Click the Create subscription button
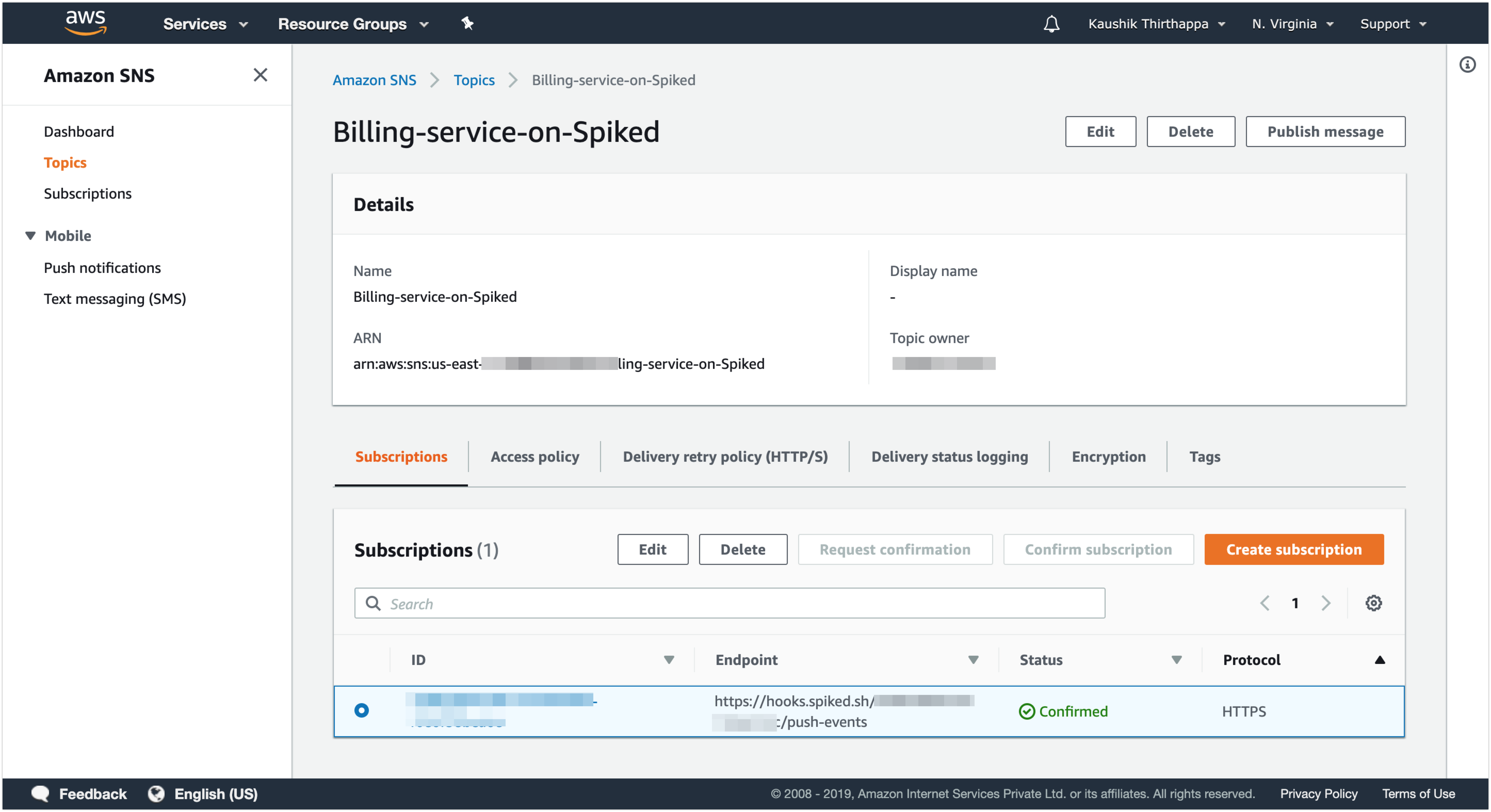This screenshot has width=1491, height=812. 1294,549
